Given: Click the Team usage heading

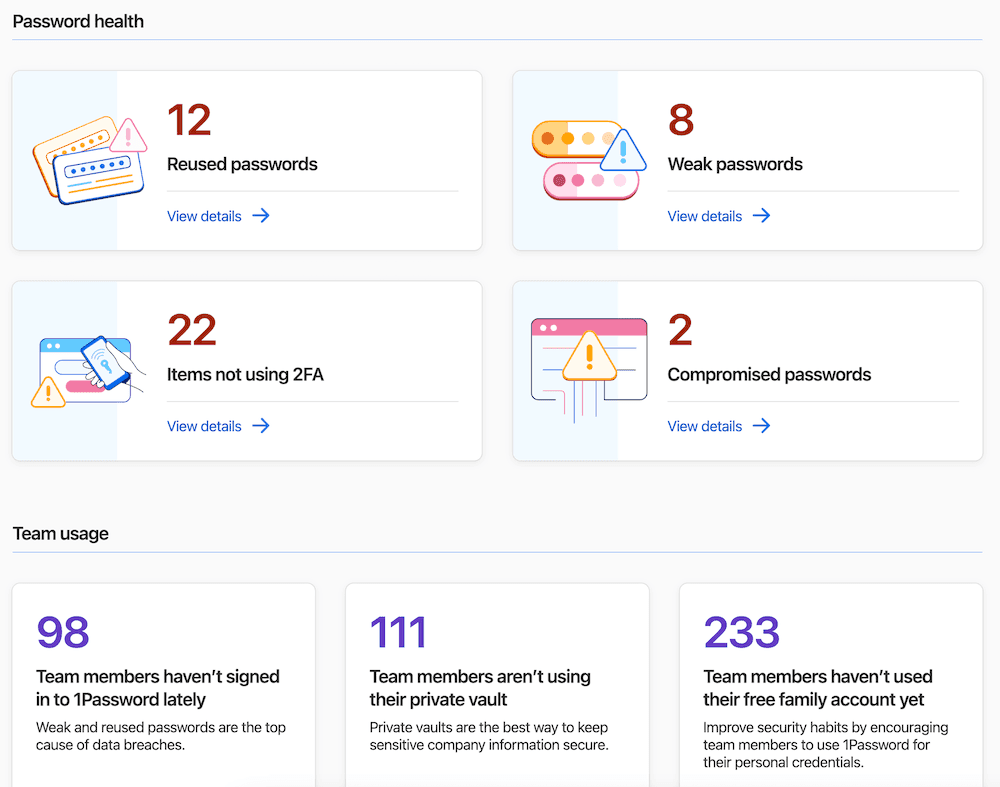Looking at the screenshot, I should coord(61,534).
